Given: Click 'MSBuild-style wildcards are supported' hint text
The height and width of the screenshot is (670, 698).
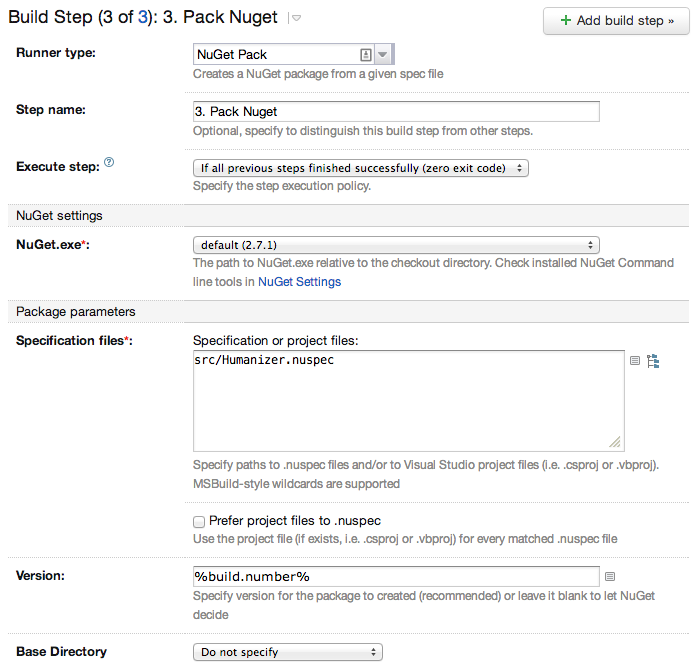Looking at the screenshot, I should pos(296,484).
